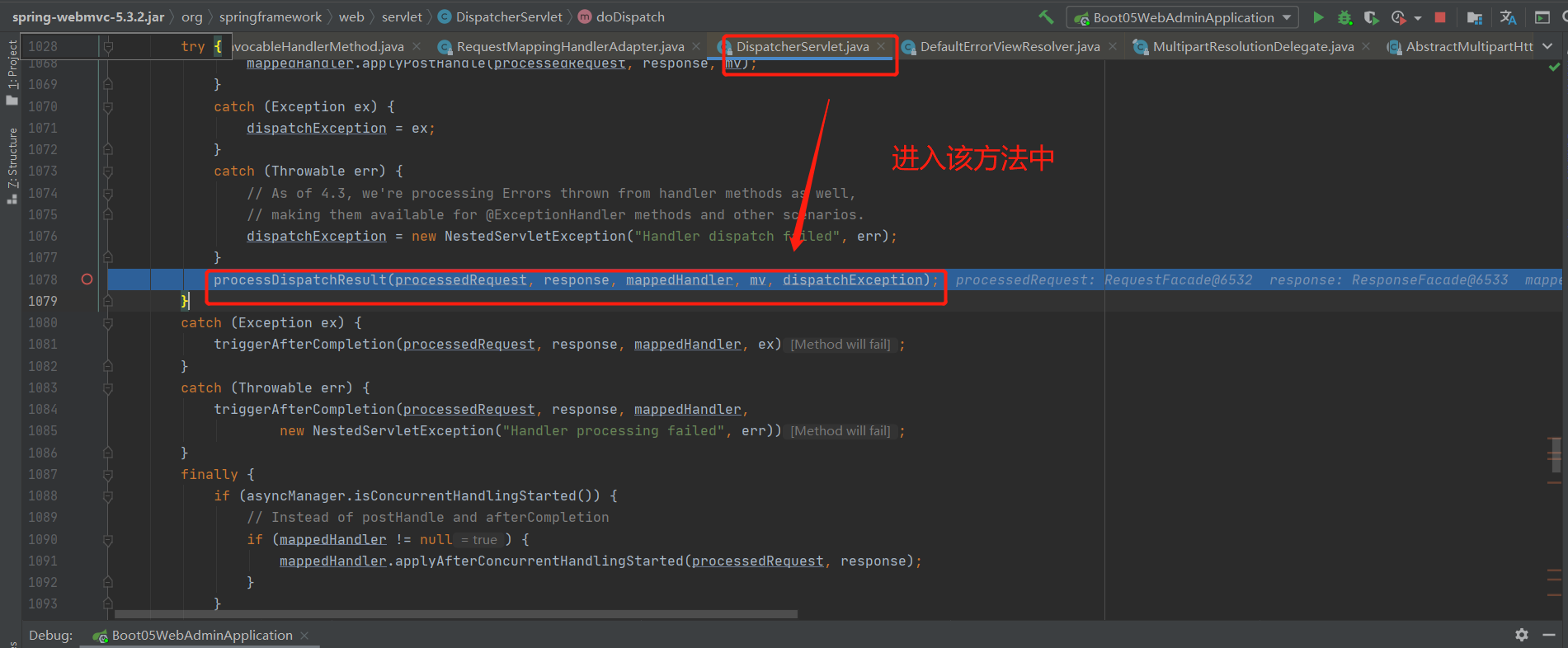Screen dimensions: 1568x648
Task: Close the Boot05WebAdminApplication debug session tab
Action: (x=304, y=635)
